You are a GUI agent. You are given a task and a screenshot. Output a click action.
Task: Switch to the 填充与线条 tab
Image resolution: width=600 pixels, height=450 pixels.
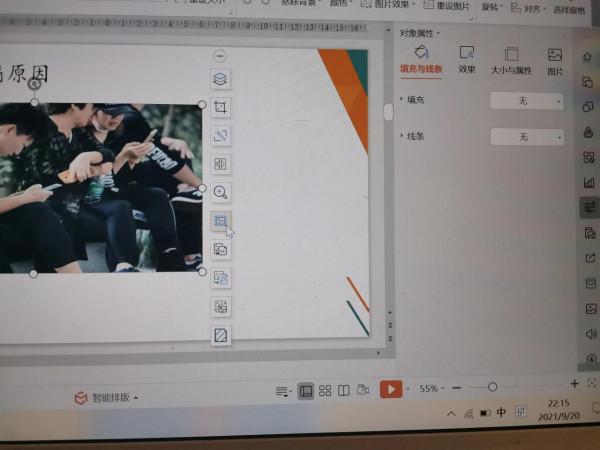tap(421, 60)
